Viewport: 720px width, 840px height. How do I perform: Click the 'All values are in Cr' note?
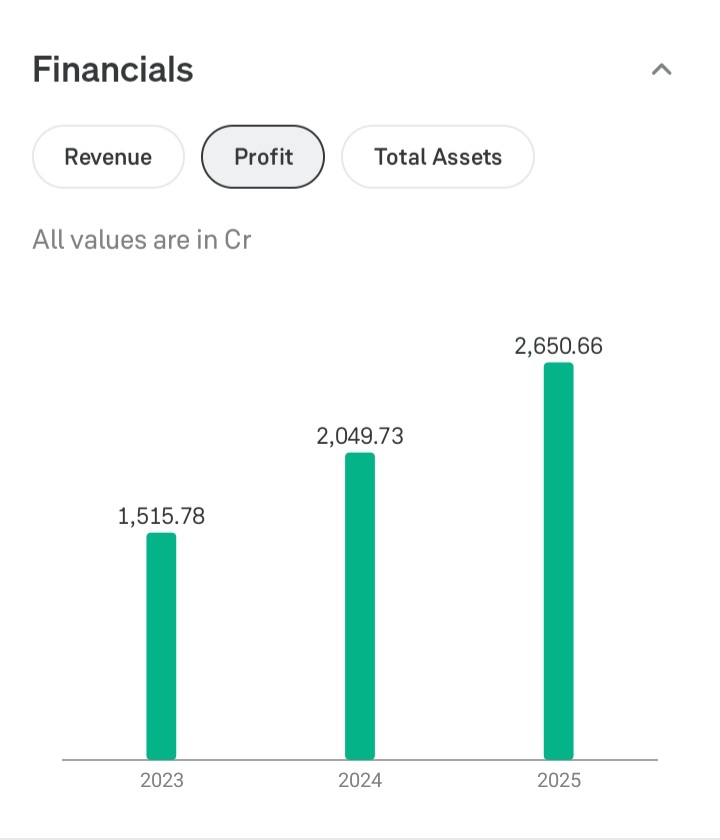[x=142, y=240]
